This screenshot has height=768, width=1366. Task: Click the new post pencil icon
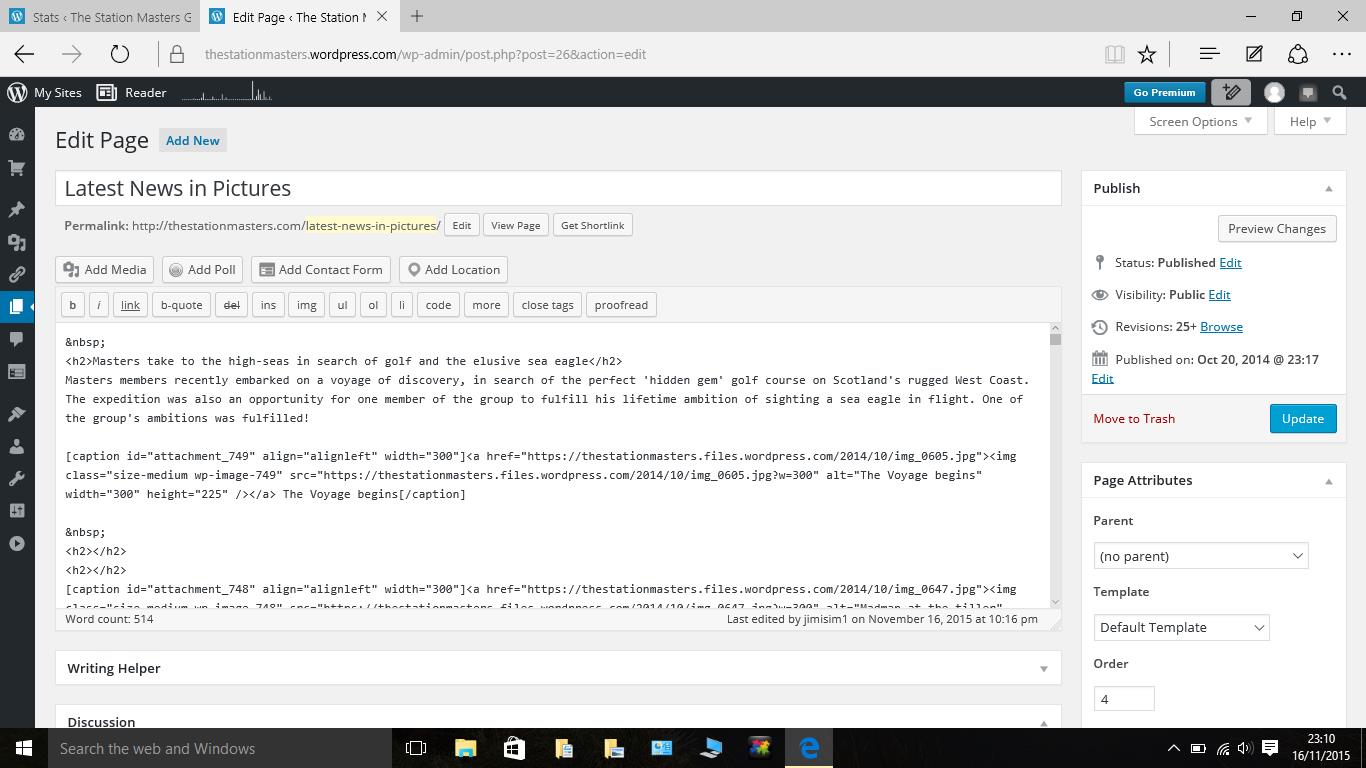coord(1231,92)
